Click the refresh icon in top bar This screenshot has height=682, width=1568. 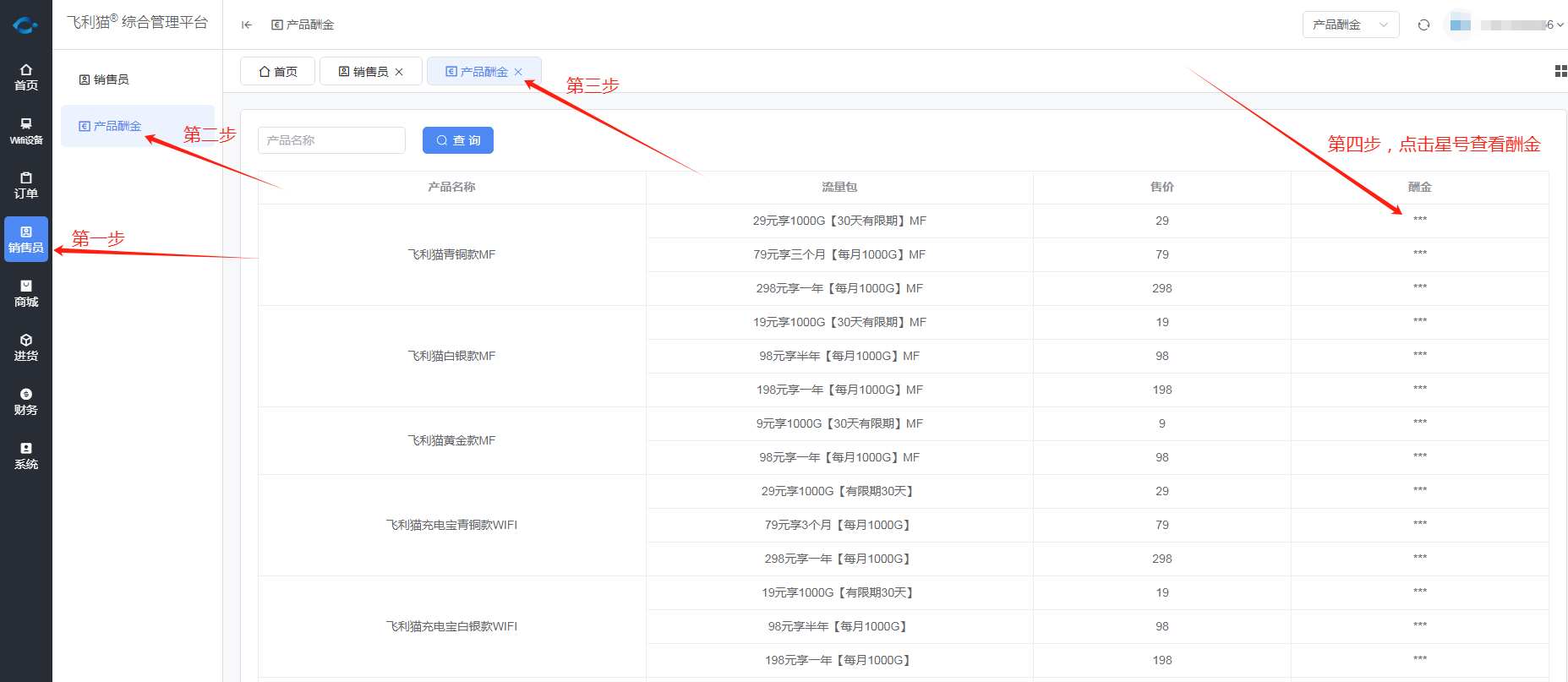1423,25
